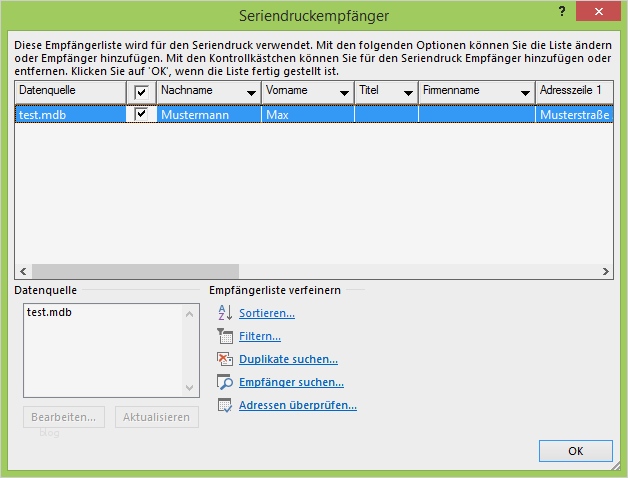Image resolution: width=628 pixels, height=478 pixels.
Task: Click the right arrow of horizontal scrollbar
Action: (606, 271)
